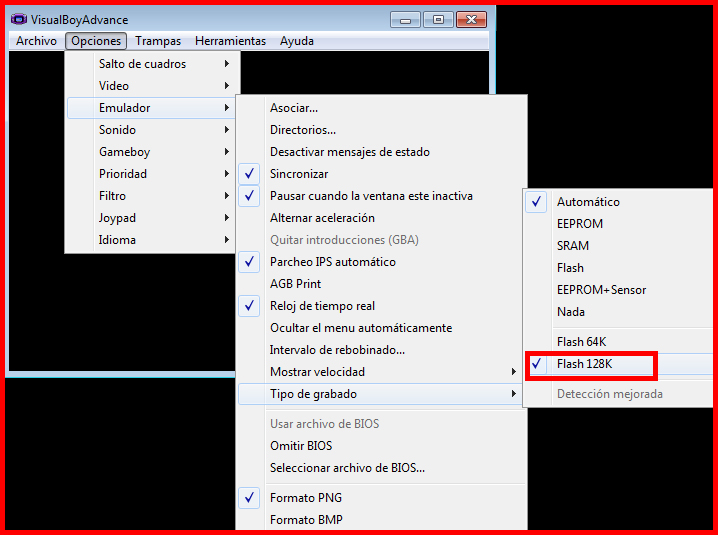Toggle the Sincronizar option
Viewport: 718px width, 535px height.
381,174
